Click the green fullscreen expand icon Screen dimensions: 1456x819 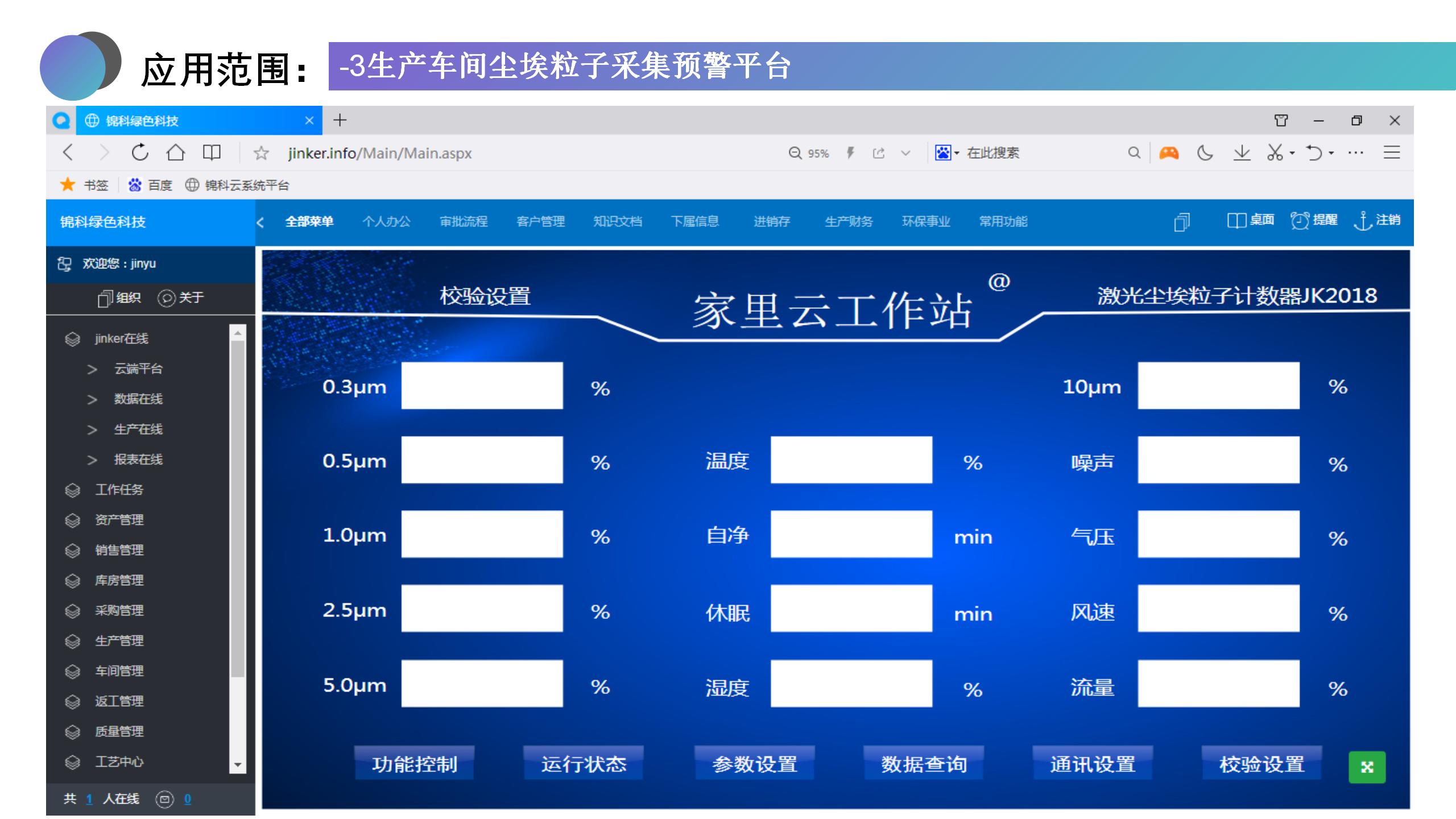coord(1367,767)
